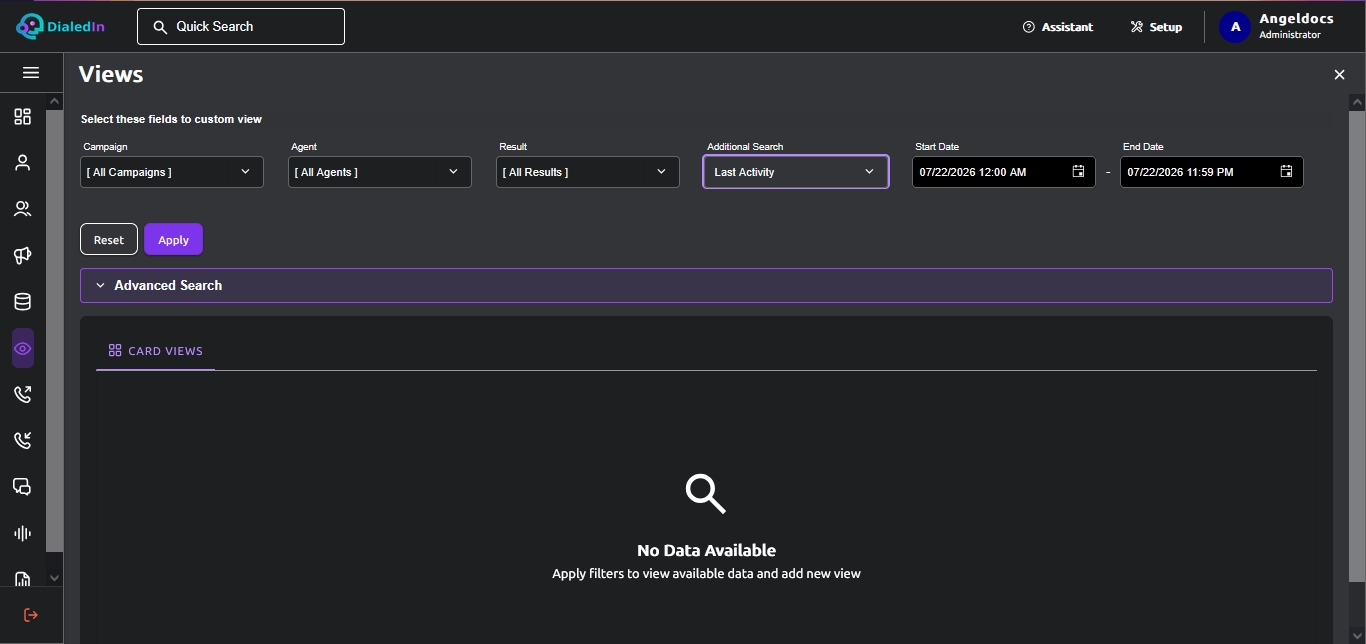Click the "Select these fields to custom view" text
Screen dimensions: 1366x644
point(171,119)
